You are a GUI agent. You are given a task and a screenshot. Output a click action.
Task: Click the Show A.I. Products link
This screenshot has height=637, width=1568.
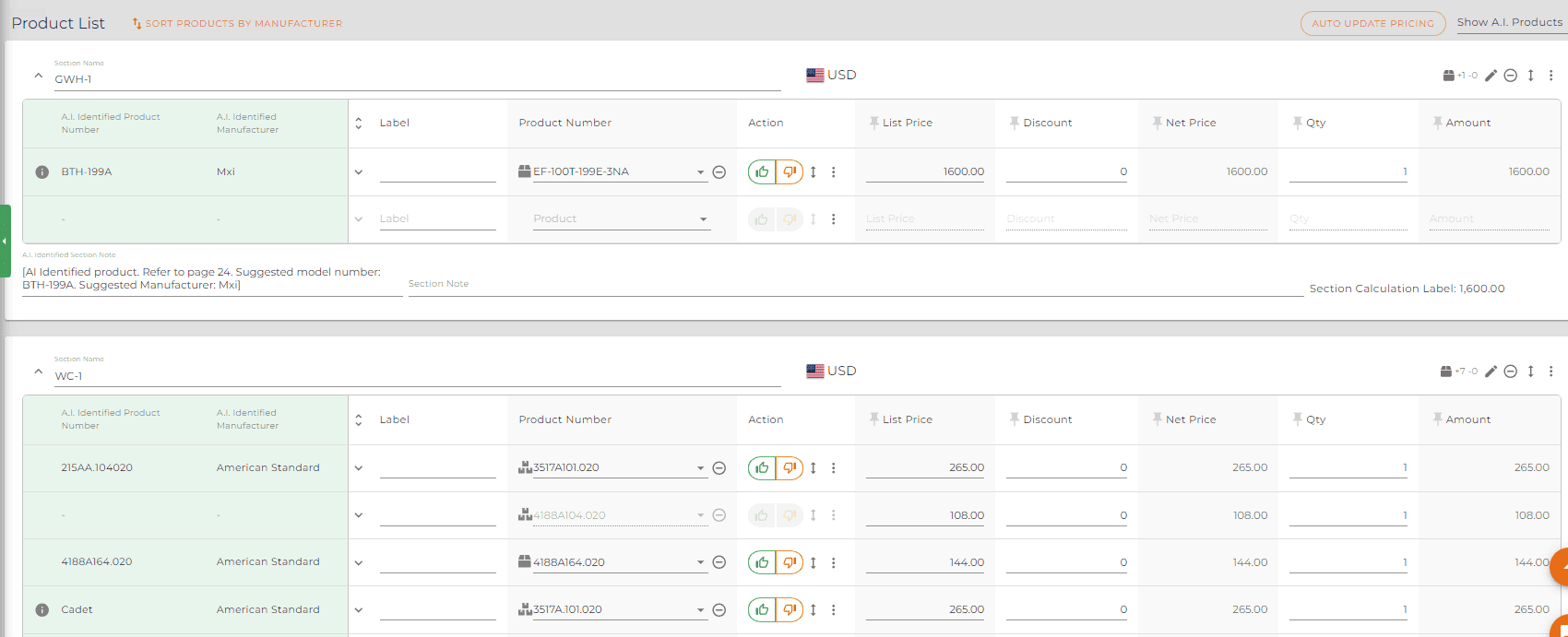tap(1510, 22)
